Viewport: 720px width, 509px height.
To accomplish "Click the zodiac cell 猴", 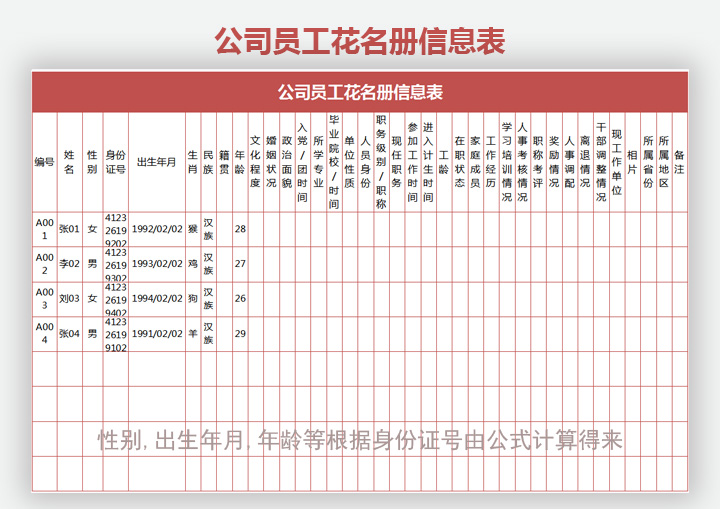I will click(193, 229).
